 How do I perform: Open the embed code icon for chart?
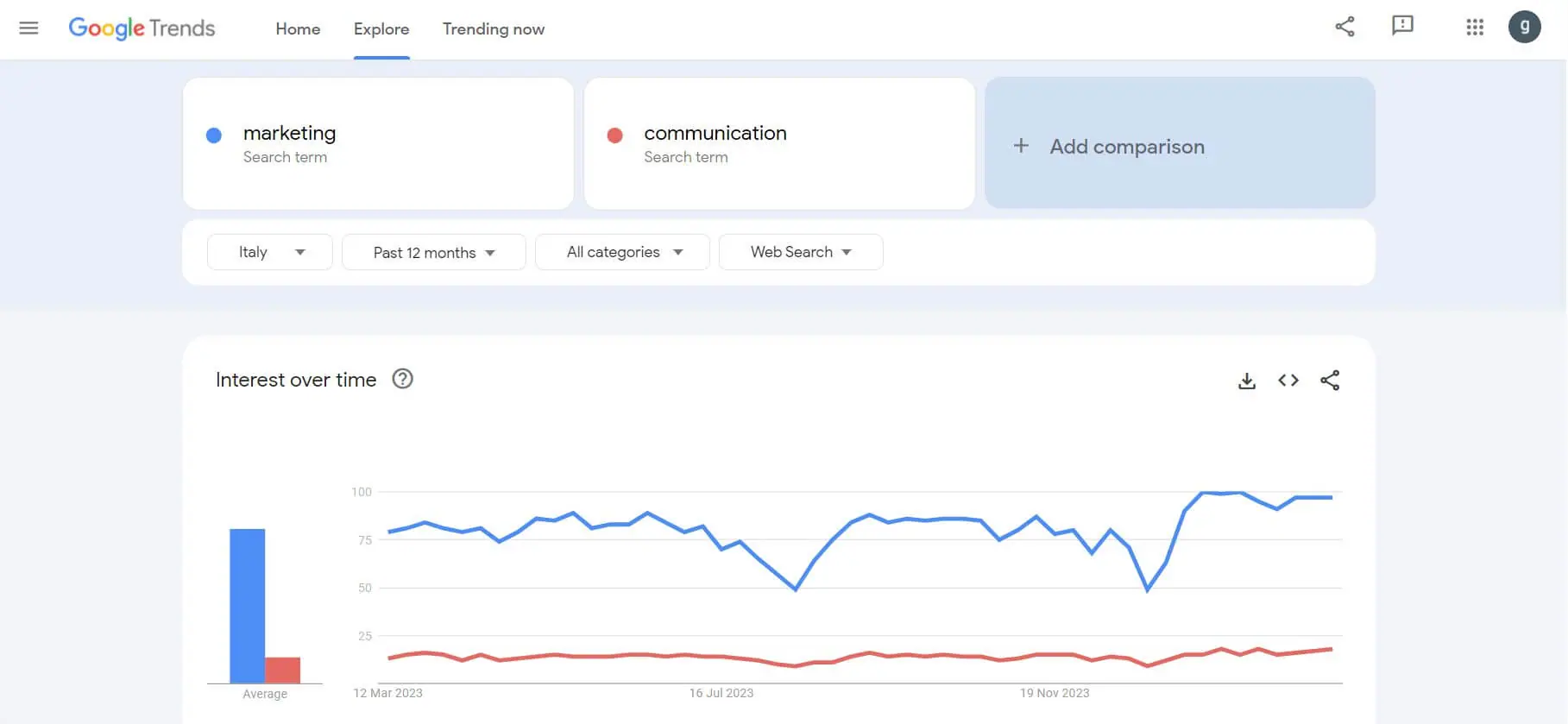tap(1288, 381)
